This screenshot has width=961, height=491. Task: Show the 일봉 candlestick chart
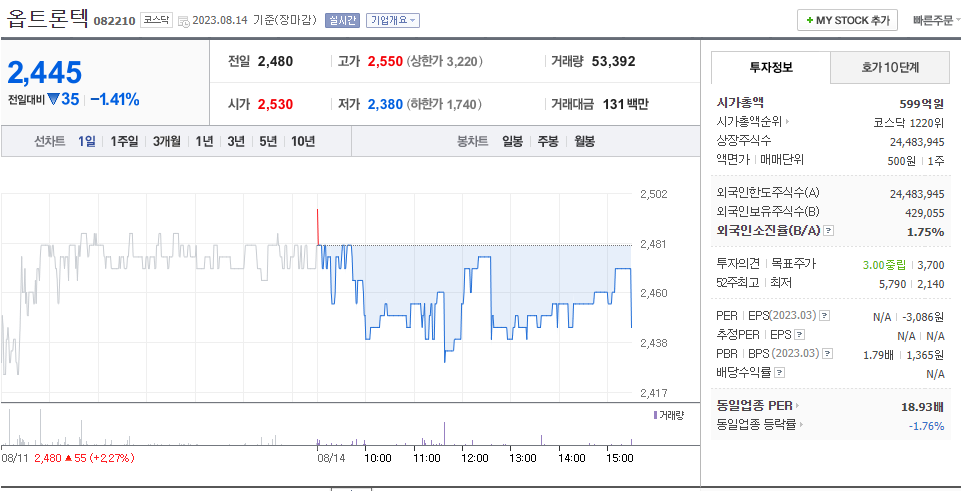(x=512, y=142)
